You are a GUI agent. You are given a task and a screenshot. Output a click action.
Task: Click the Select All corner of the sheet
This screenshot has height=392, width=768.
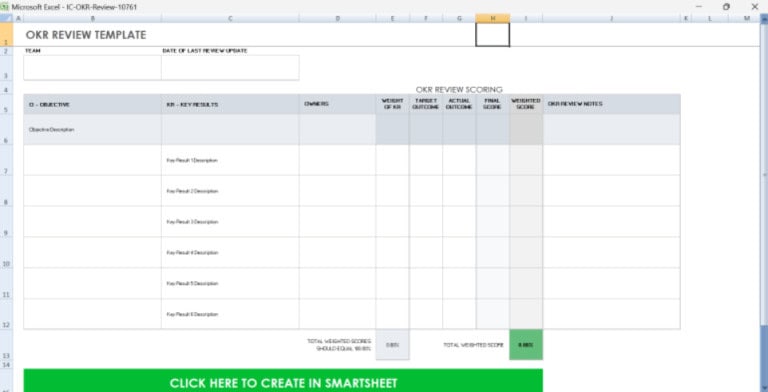[x=6, y=18]
